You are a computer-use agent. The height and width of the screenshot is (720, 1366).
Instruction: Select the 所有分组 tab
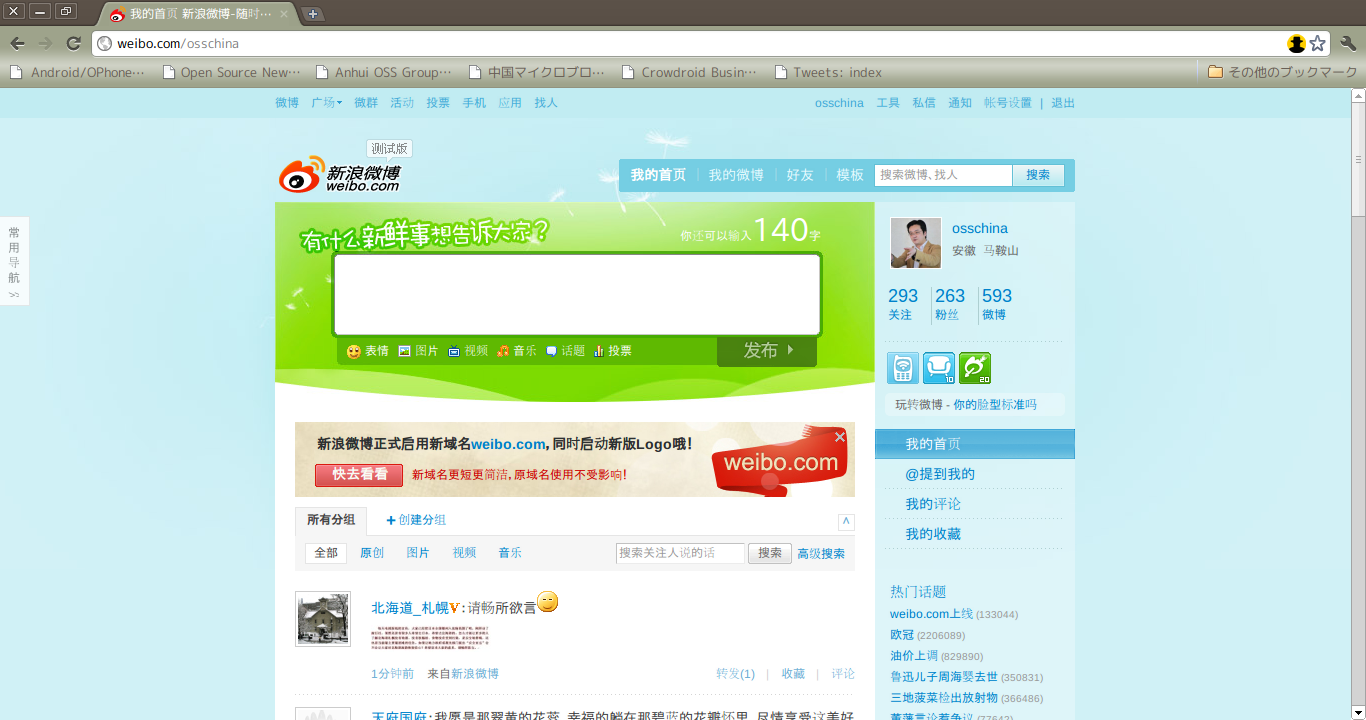click(331, 520)
